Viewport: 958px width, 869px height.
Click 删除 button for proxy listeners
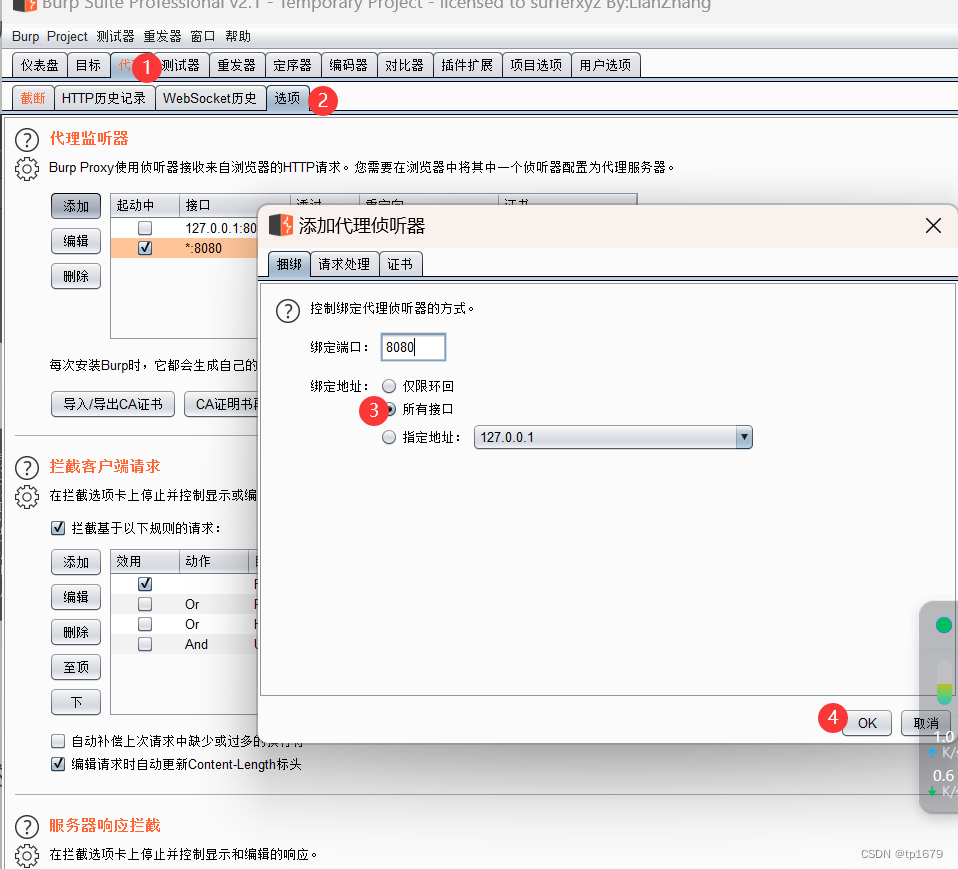[76, 276]
